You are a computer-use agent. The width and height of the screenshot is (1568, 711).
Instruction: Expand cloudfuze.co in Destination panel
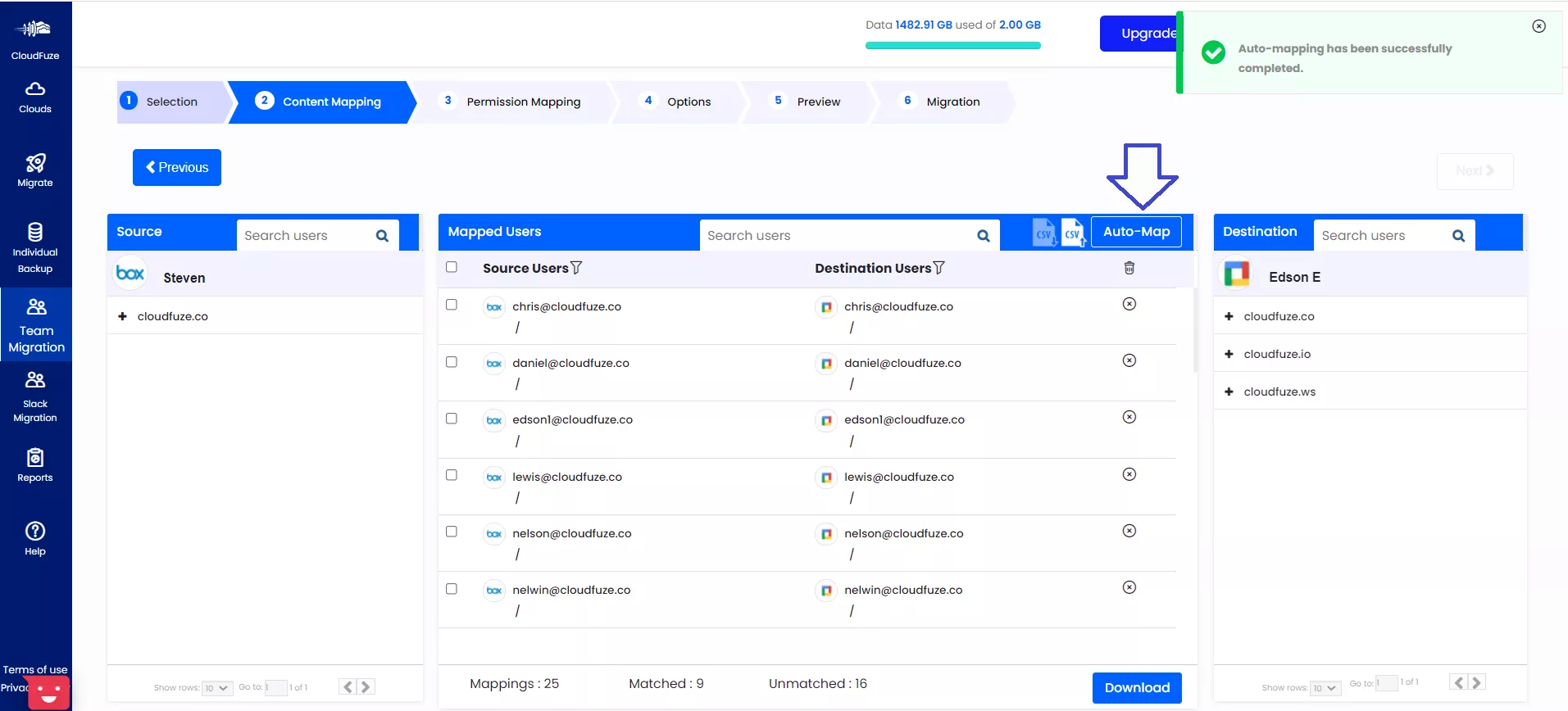click(1229, 316)
